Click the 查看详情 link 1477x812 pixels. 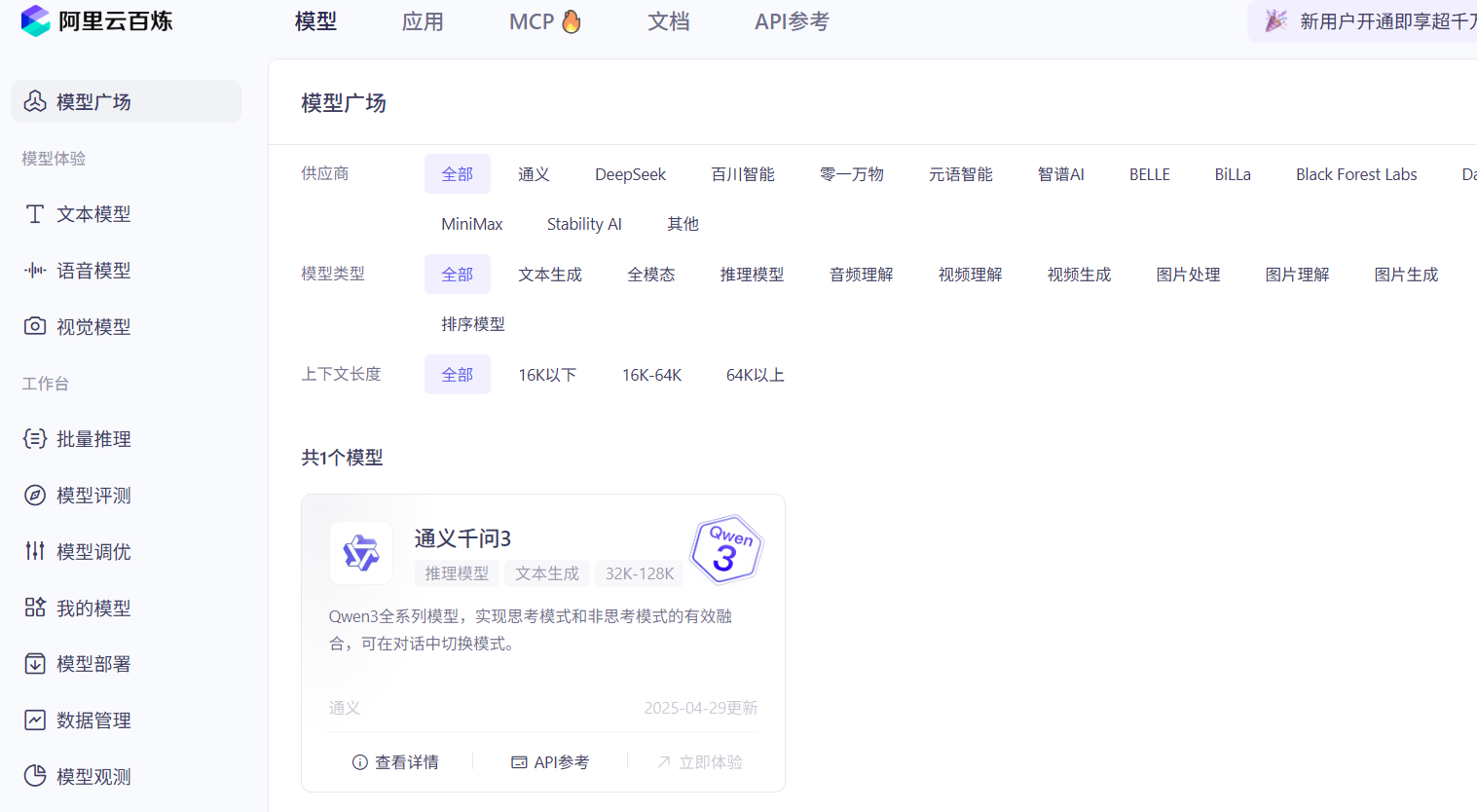[x=395, y=762]
